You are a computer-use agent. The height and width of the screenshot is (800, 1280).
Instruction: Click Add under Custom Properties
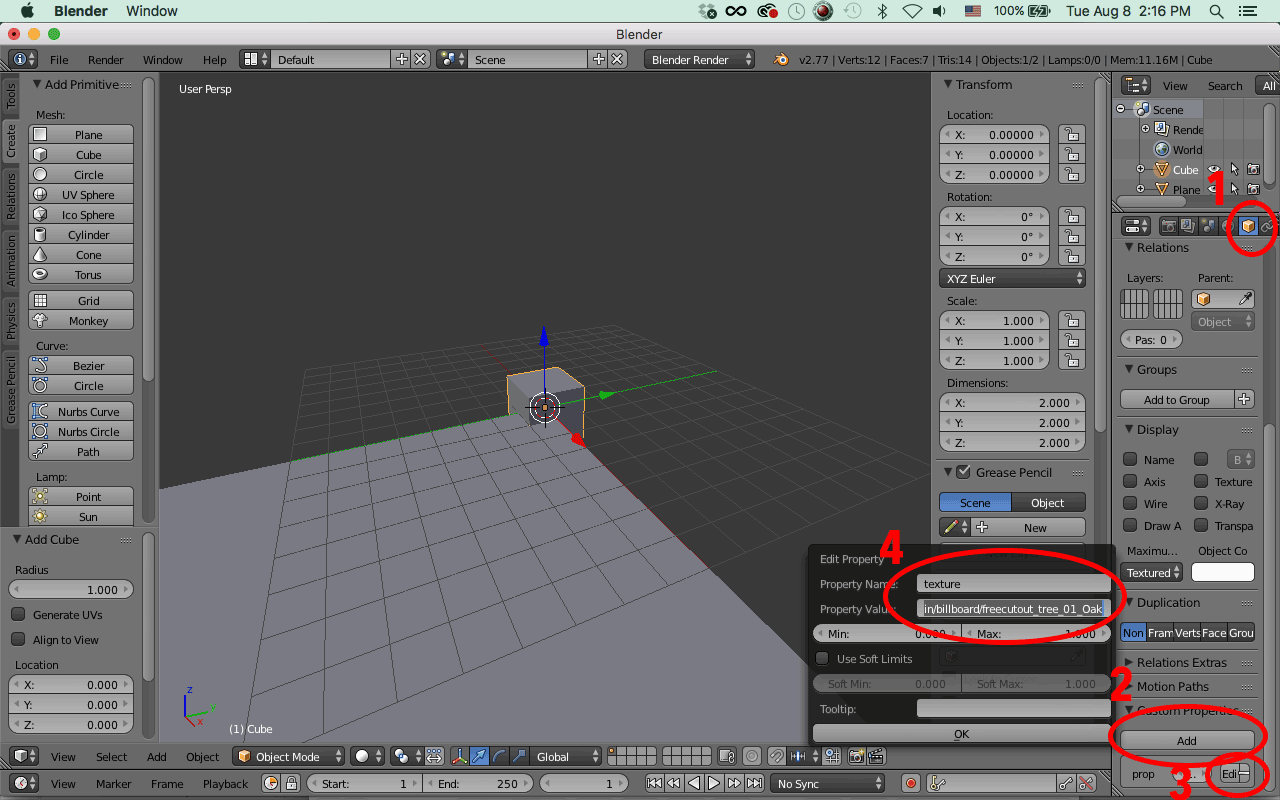1186,740
